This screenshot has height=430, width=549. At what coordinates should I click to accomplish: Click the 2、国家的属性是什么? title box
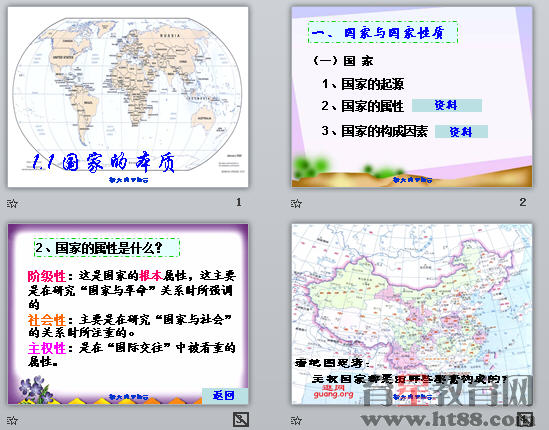107,248
